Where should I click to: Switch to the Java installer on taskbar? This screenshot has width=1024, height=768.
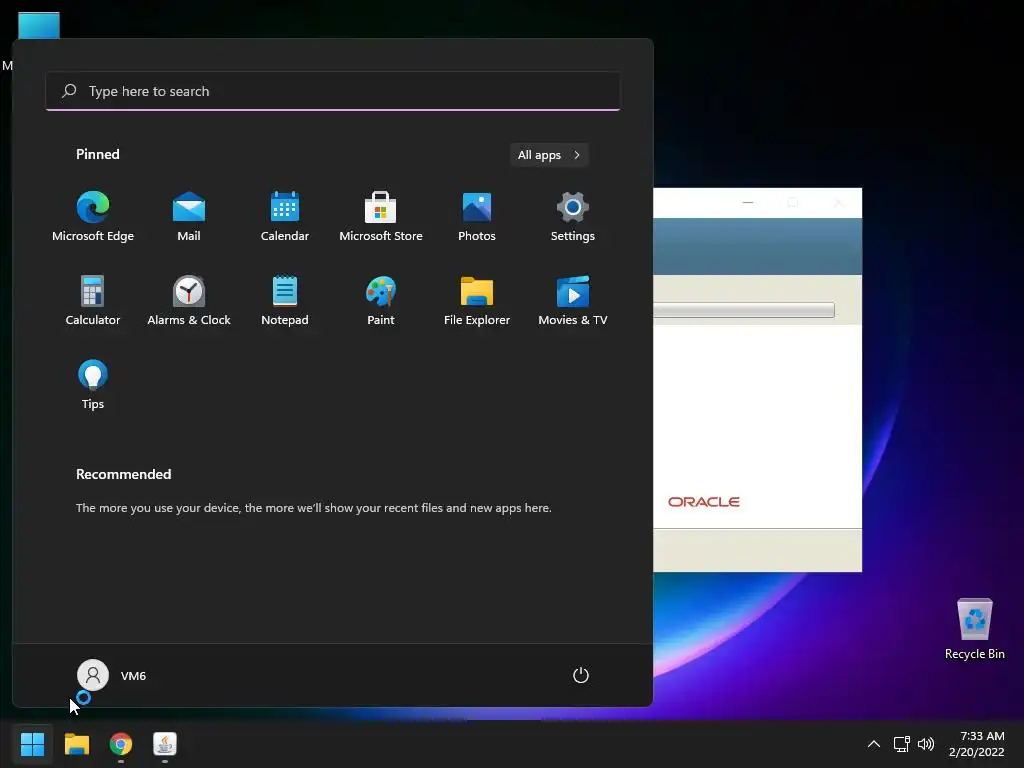[x=165, y=744]
